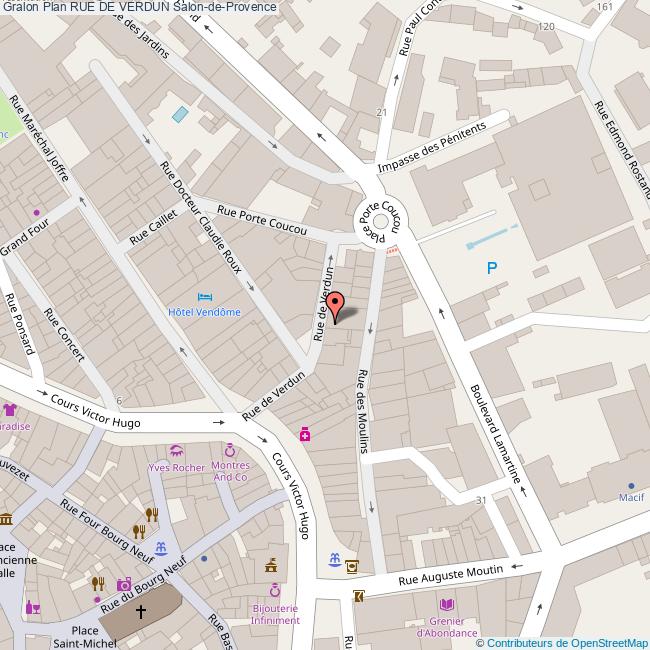Select the fountain icon near Rue Four Bourg Neuf
650x650 pixels.
tap(160, 548)
